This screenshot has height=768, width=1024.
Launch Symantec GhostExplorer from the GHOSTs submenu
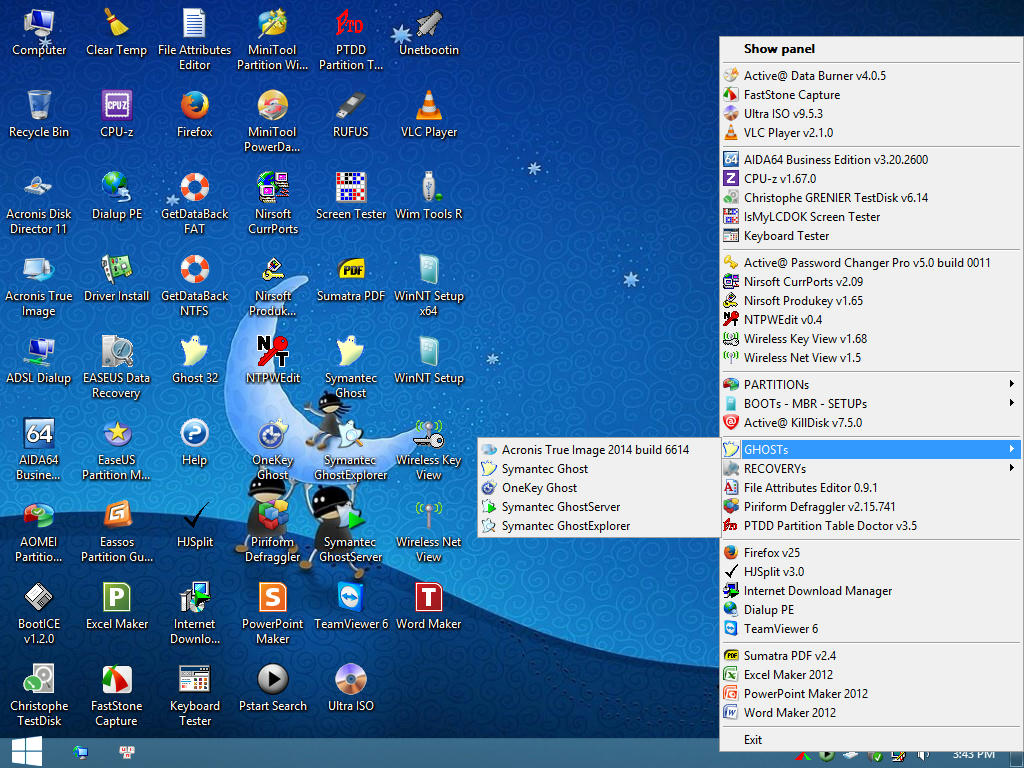click(x=599, y=526)
